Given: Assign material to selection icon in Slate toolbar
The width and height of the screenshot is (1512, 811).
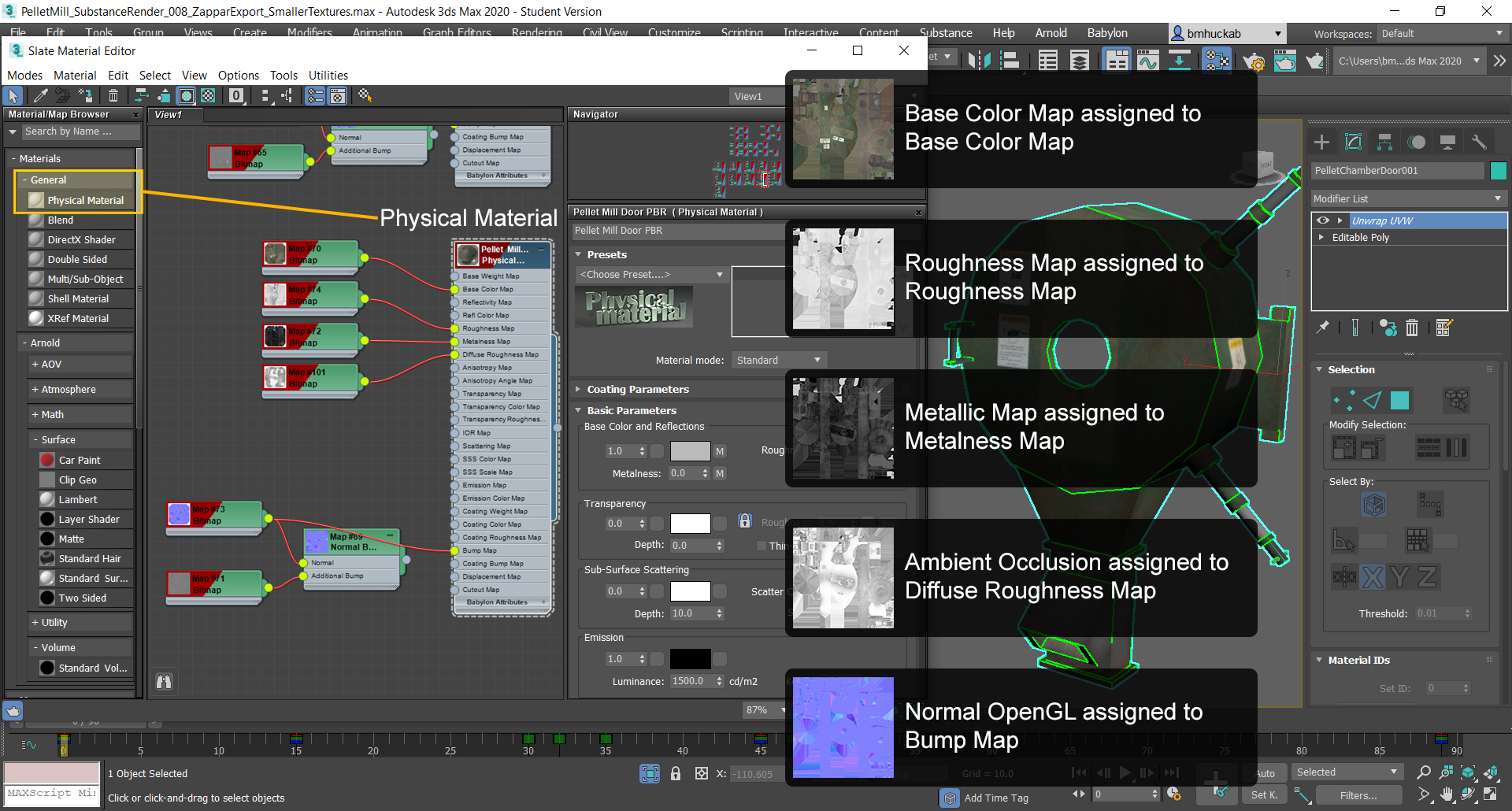Looking at the screenshot, I should (x=86, y=95).
